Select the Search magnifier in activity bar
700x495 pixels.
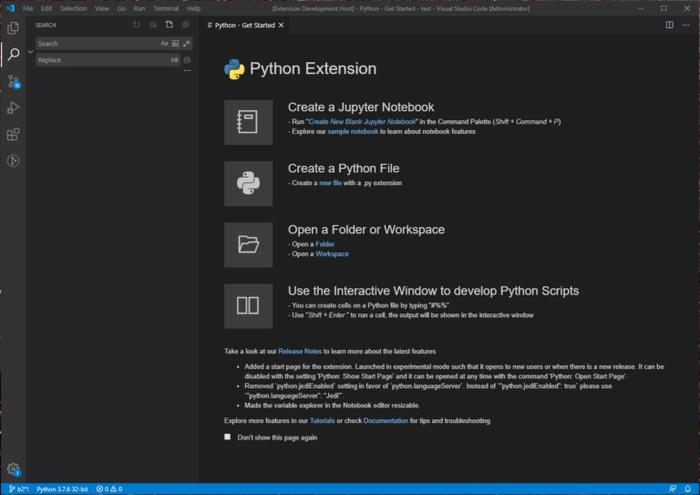[13, 54]
